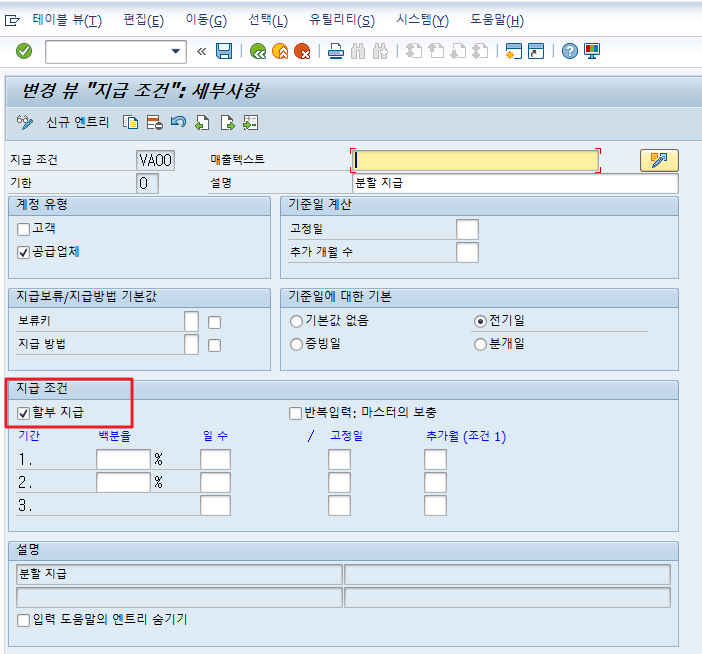Select the 분개일 radio button
702x654 pixels.
pyautogui.click(x=480, y=345)
